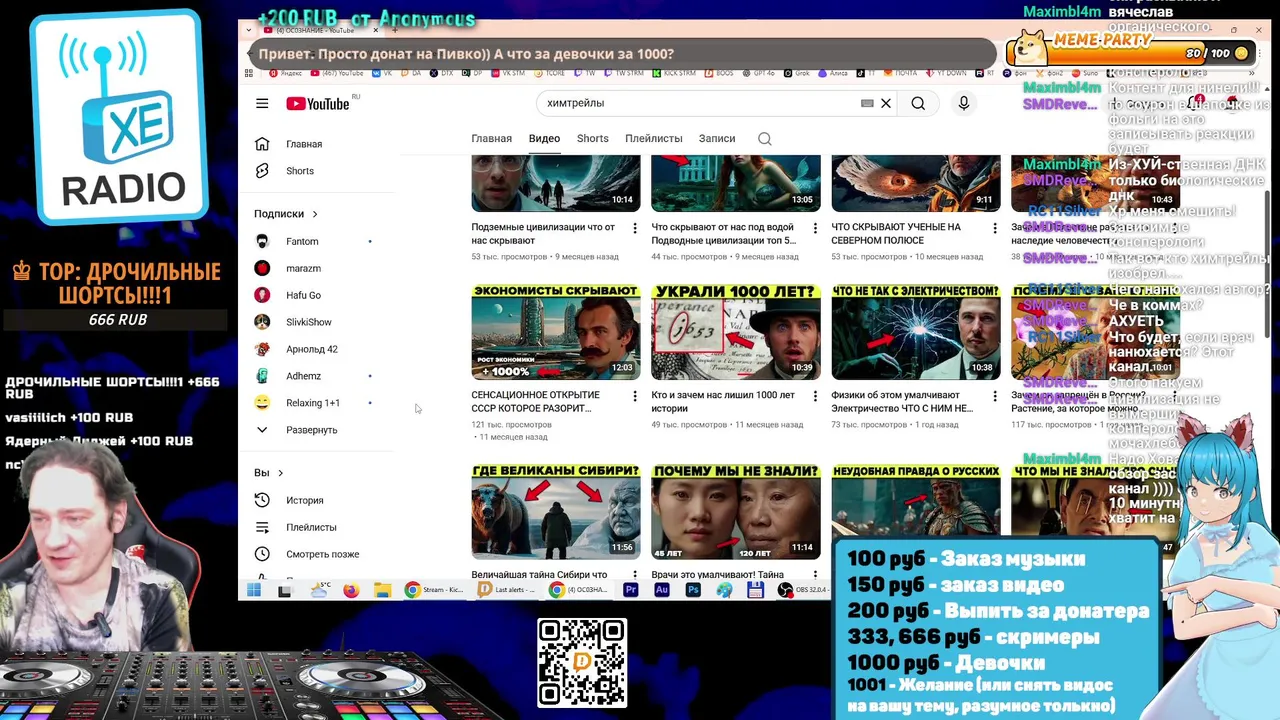Expand the Вы section chevron

tap(281, 473)
